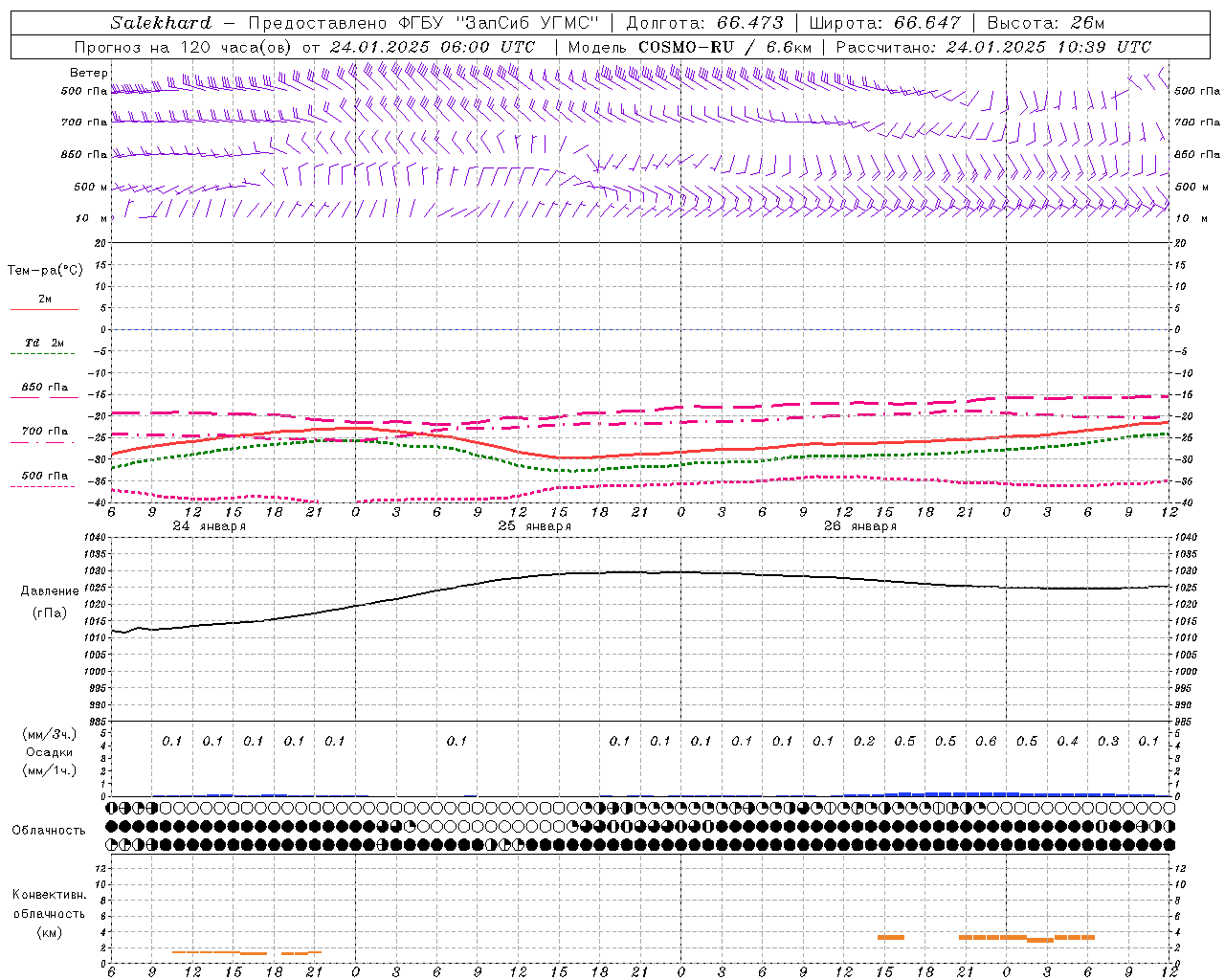The height and width of the screenshot is (980, 1225).
Task: Click the '0.6' three-hour precipitation value
Action: 986,741
